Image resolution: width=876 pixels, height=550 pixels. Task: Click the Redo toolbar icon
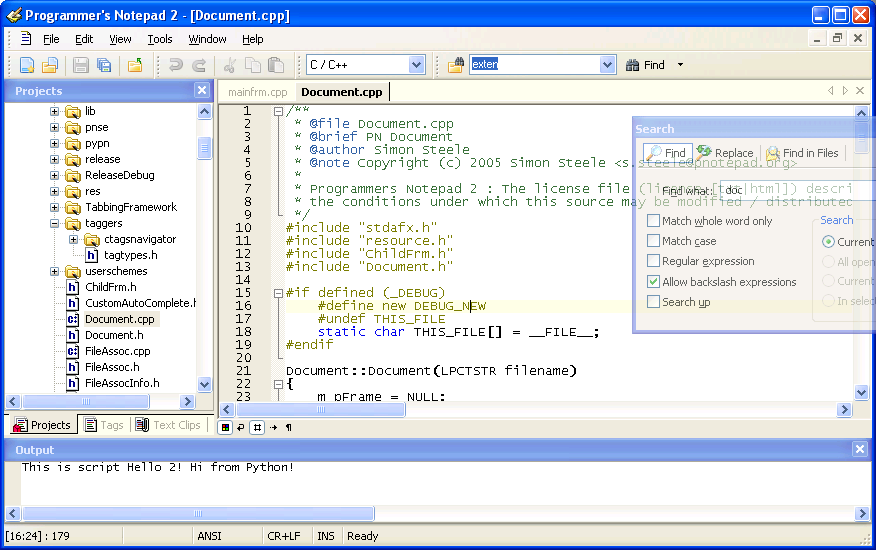click(x=199, y=65)
